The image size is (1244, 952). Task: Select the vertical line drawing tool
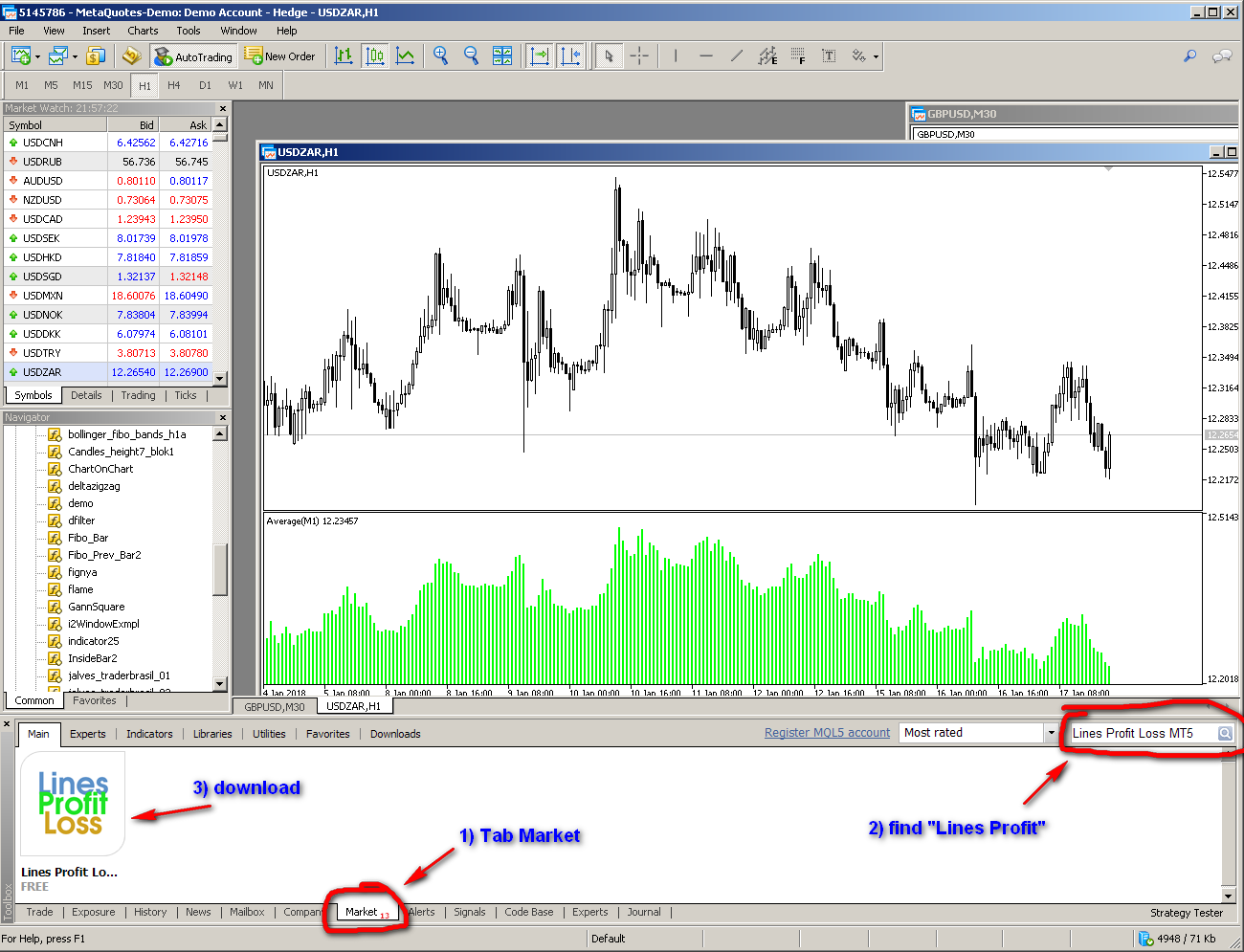click(x=676, y=55)
